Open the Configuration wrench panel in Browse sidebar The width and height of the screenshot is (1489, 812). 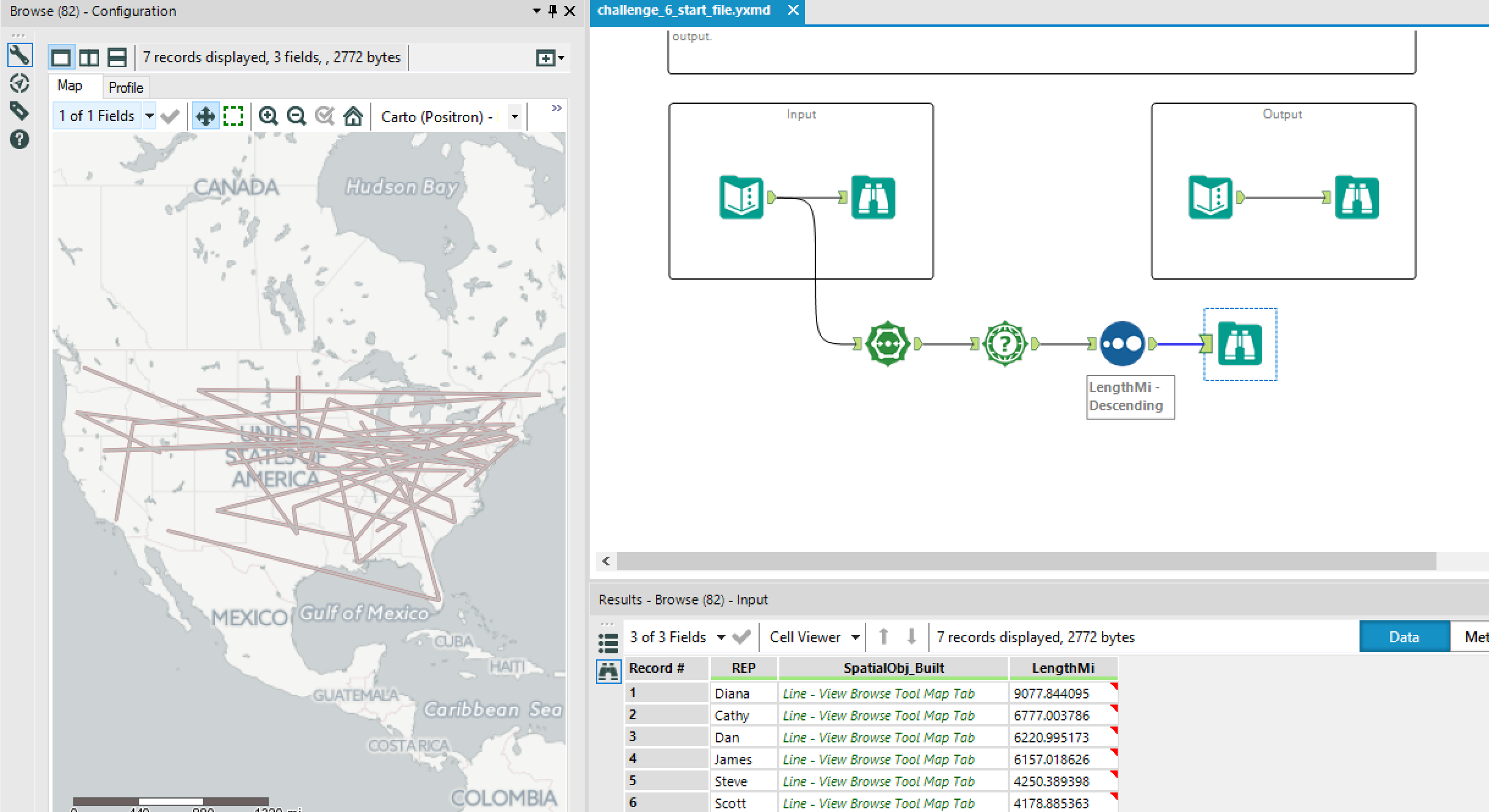click(x=20, y=55)
